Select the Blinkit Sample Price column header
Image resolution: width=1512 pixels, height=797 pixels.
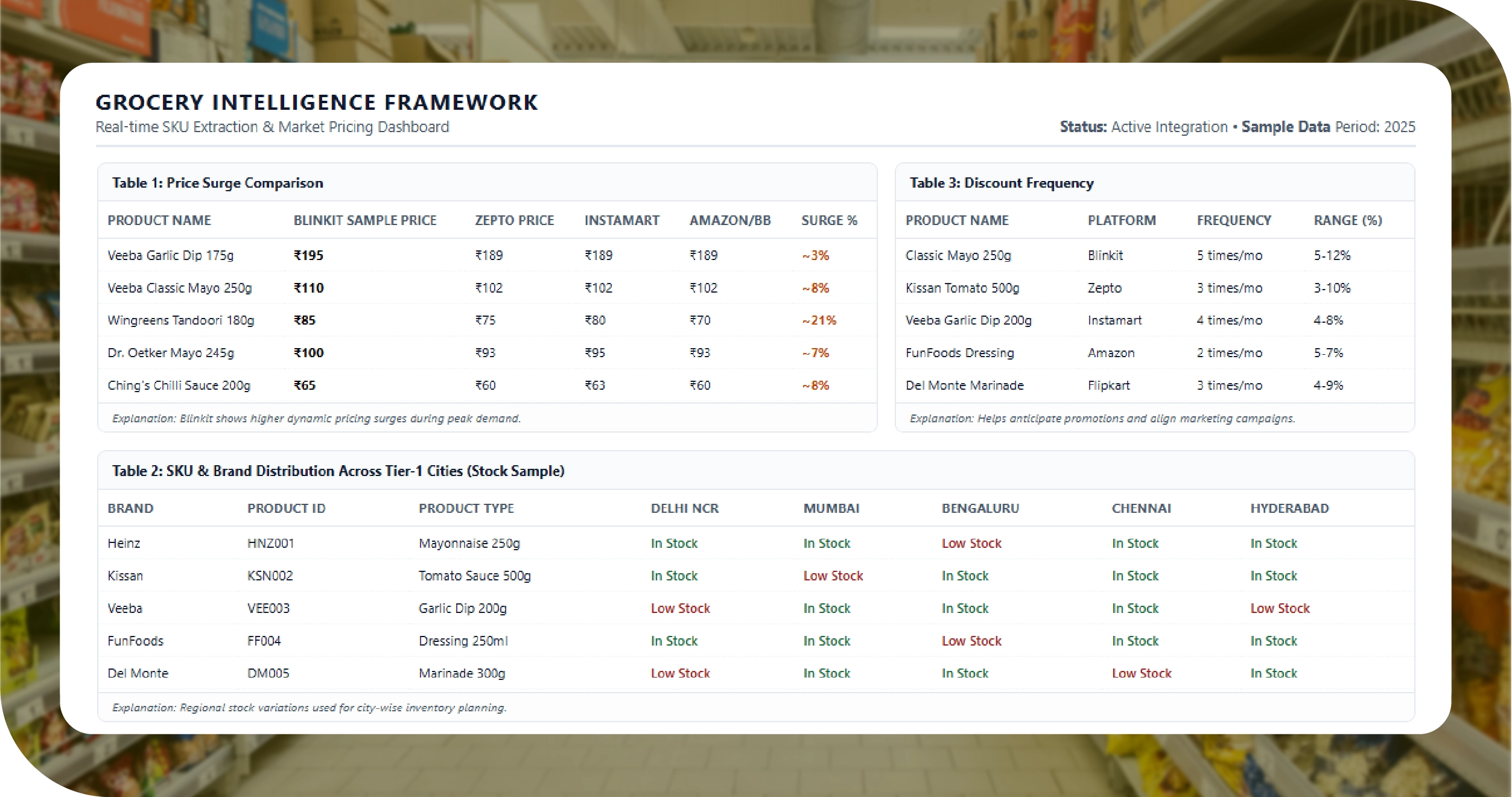364,220
